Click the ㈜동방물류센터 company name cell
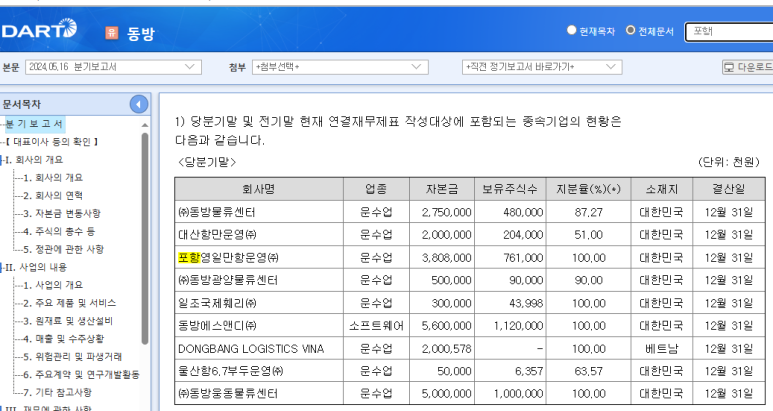 pyautogui.click(x=259, y=212)
